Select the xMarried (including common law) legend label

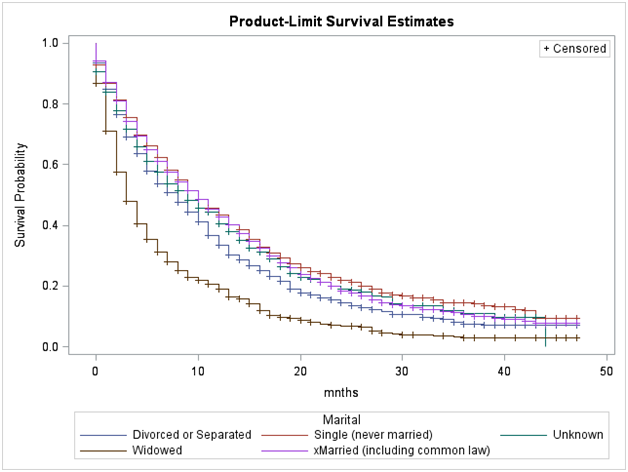[x=373, y=449]
